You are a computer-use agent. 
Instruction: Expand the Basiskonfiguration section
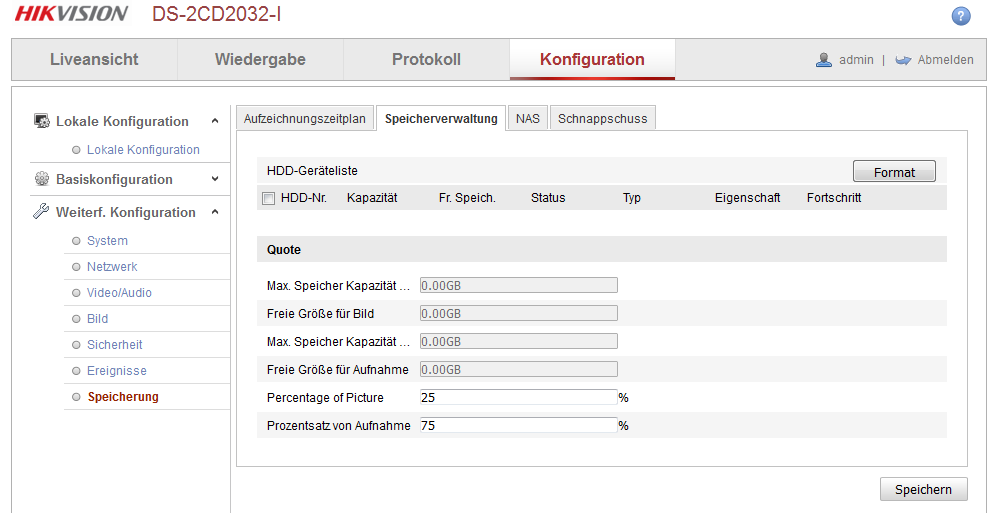[215, 179]
